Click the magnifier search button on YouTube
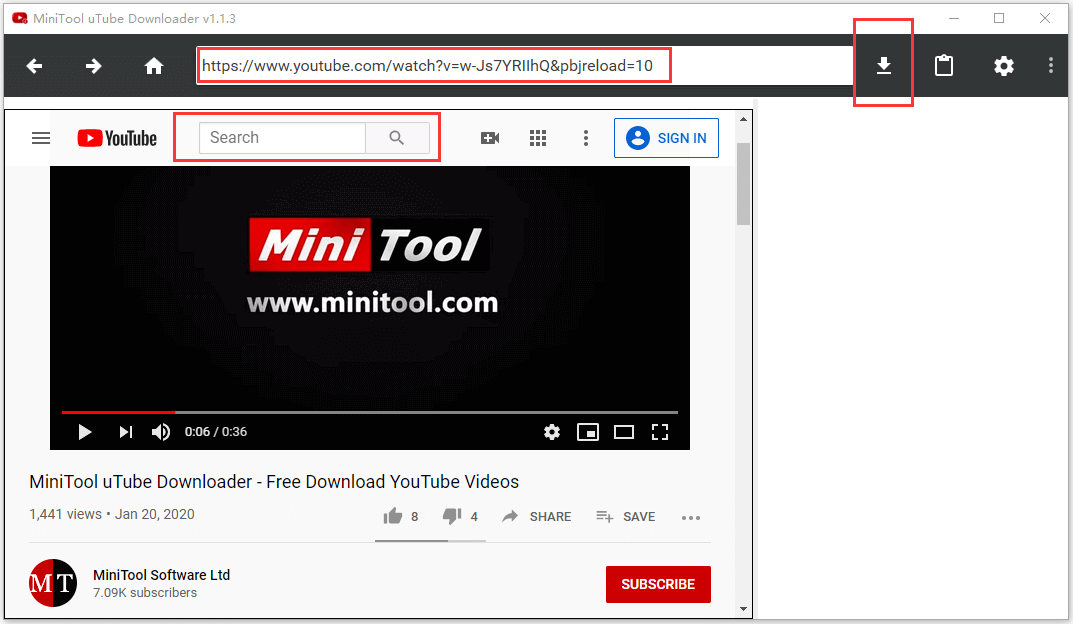This screenshot has height=624, width=1073. pos(397,138)
